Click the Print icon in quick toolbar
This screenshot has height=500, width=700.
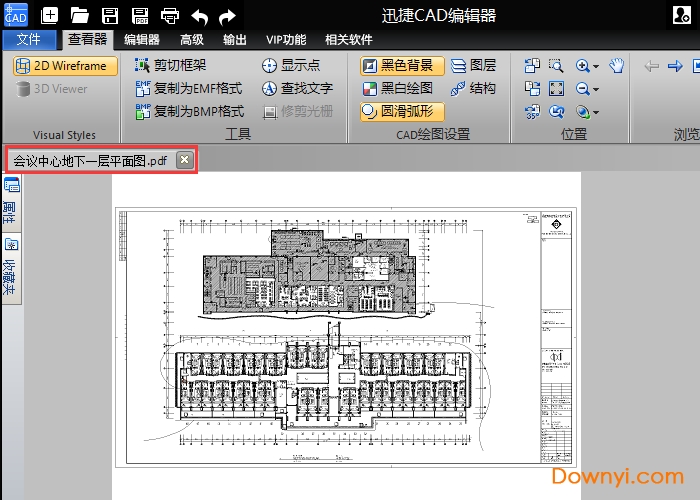(x=170, y=16)
